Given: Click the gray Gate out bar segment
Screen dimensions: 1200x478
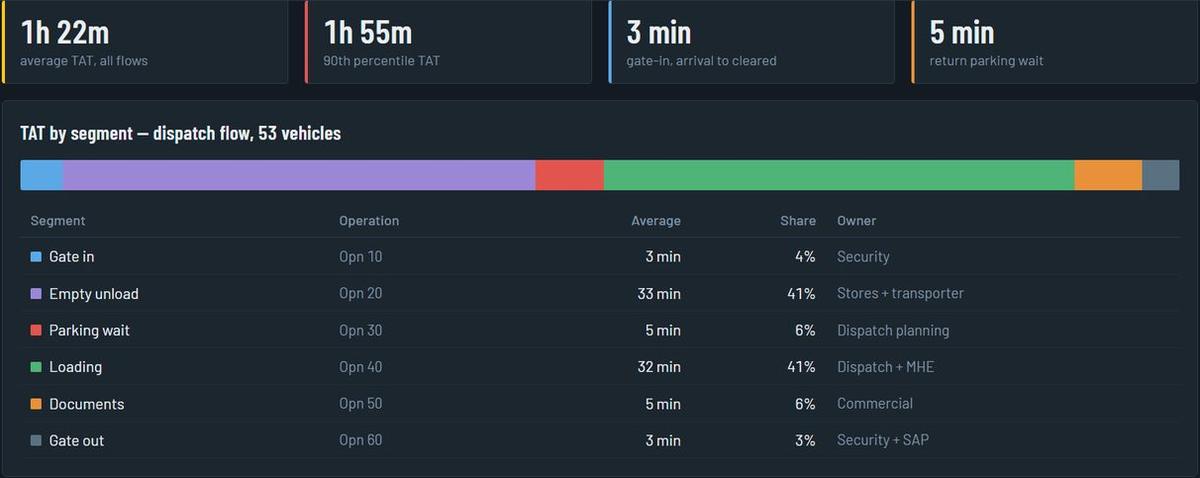Looking at the screenshot, I should click(1161, 175).
